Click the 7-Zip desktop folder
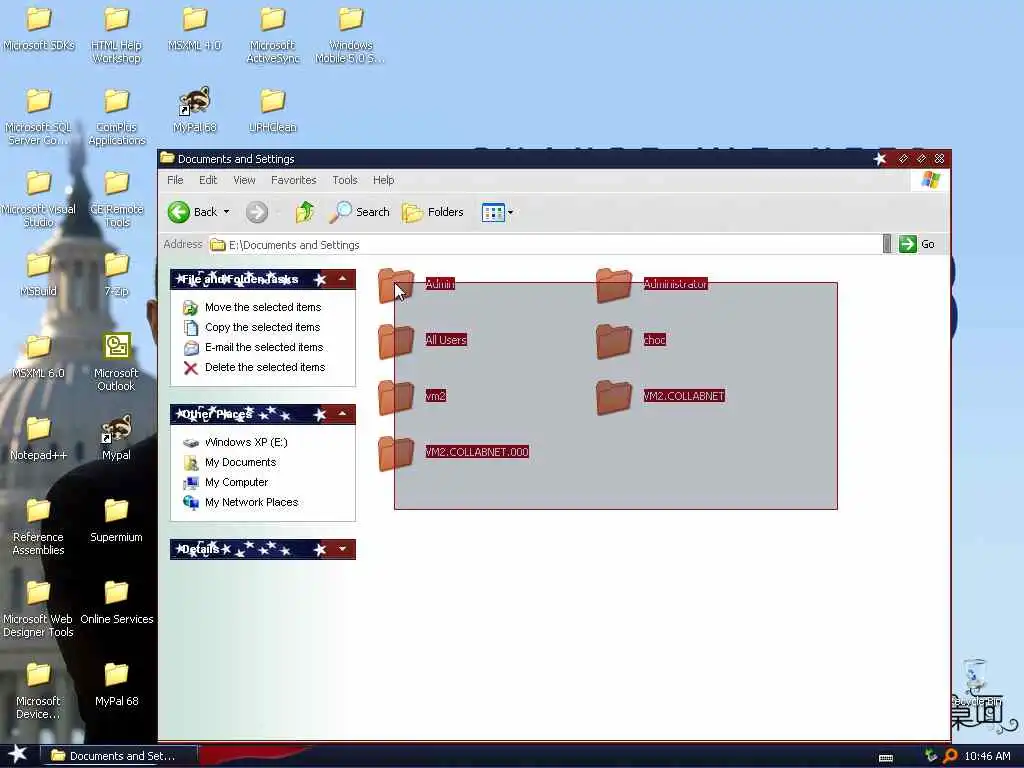The height and width of the screenshot is (768, 1024). click(116, 264)
